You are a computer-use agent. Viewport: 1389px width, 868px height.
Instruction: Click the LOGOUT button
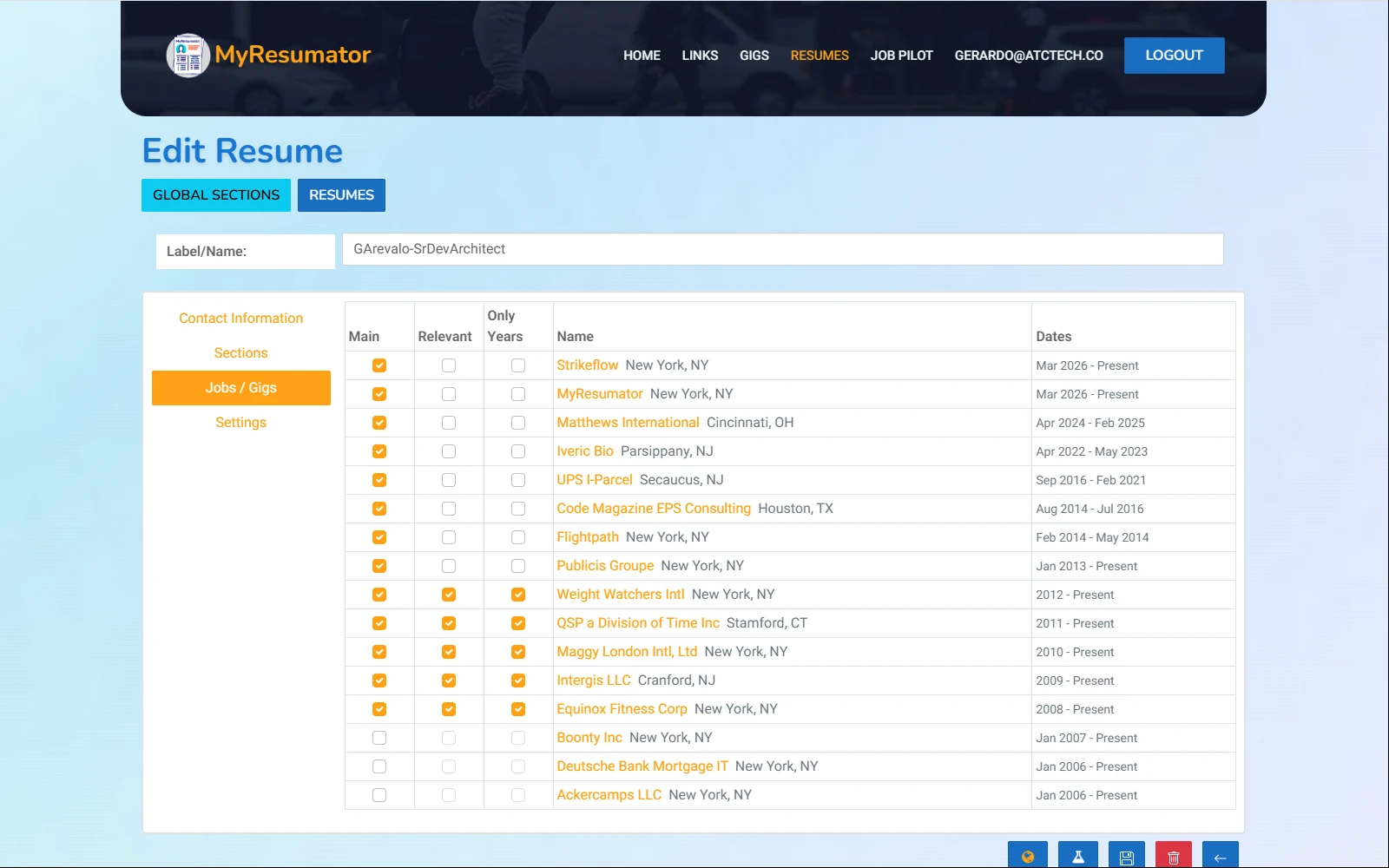(x=1174, y=55)
